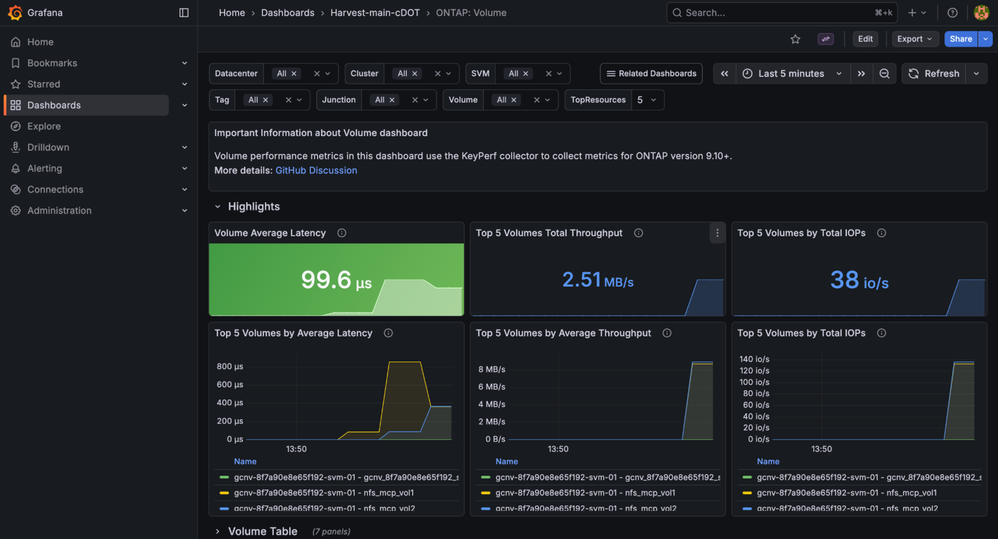Toggle nfs_mcp_vol1 series in latency legend

(323, 493)
